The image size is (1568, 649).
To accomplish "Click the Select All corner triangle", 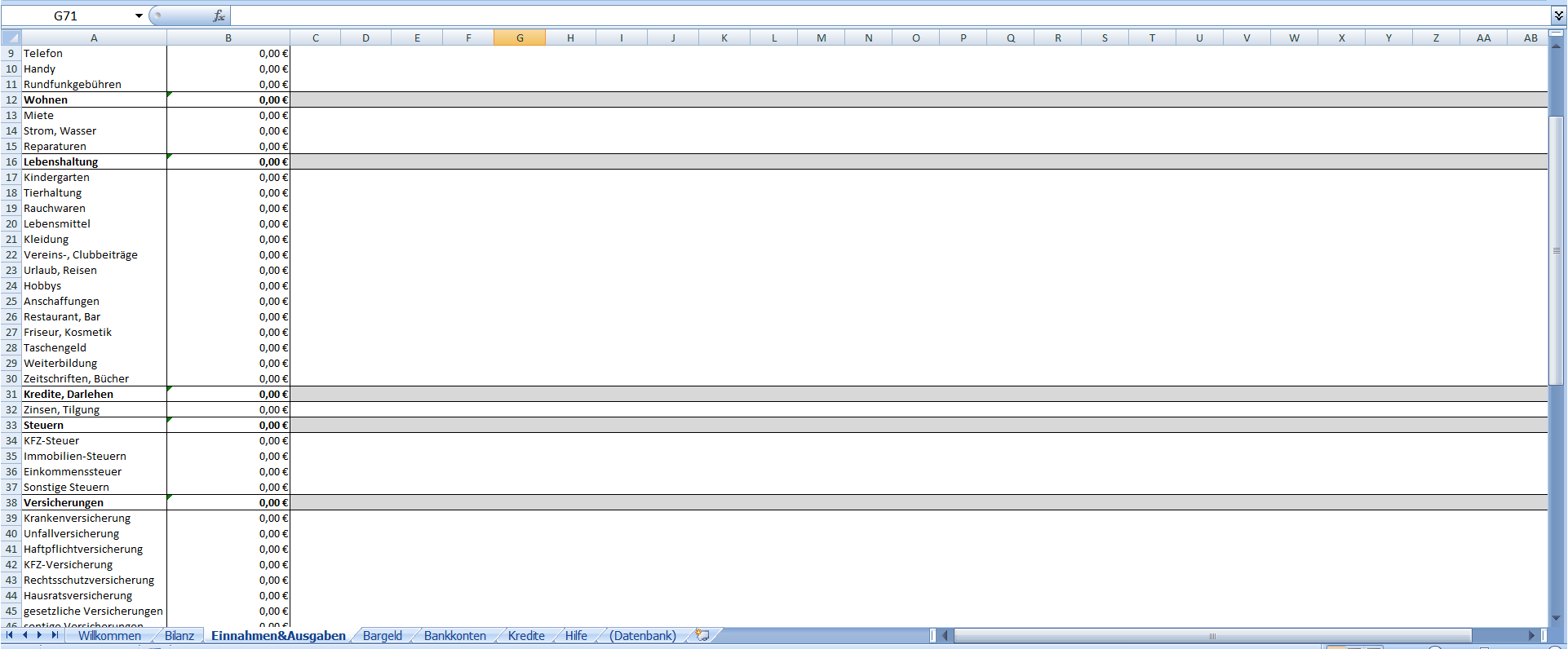I will 11,38.
